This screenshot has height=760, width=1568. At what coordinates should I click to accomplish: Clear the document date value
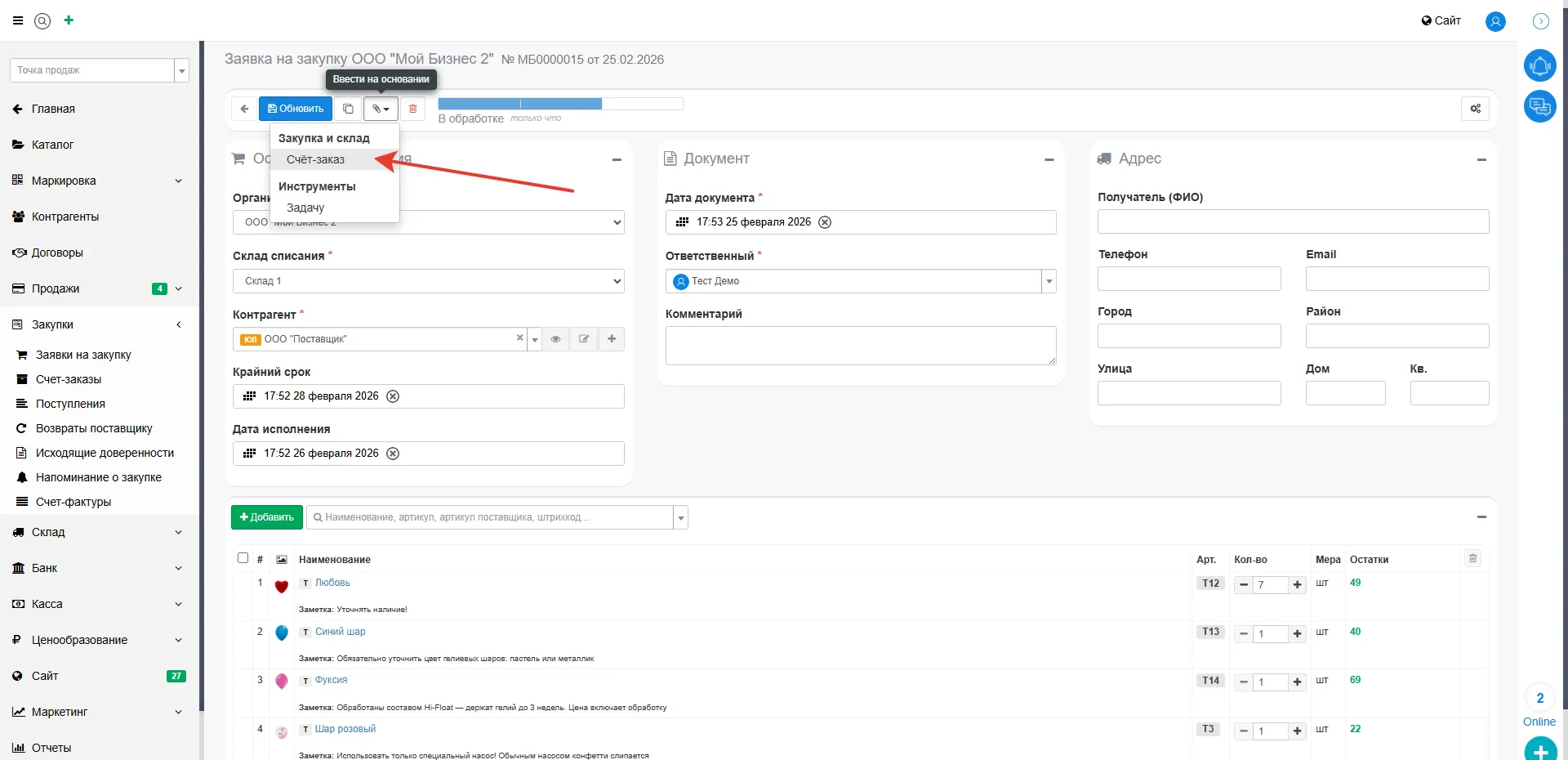coord(825,222)
